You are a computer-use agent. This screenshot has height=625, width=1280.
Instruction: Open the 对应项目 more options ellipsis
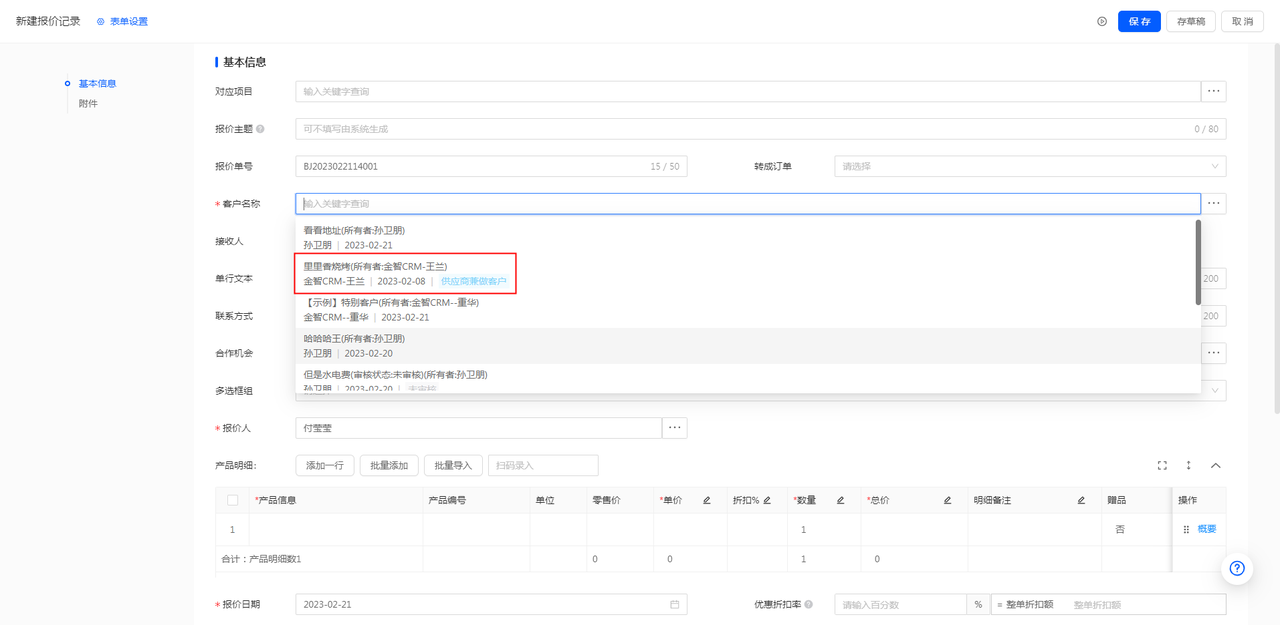pyautogui.click(x=1214, y=91)
